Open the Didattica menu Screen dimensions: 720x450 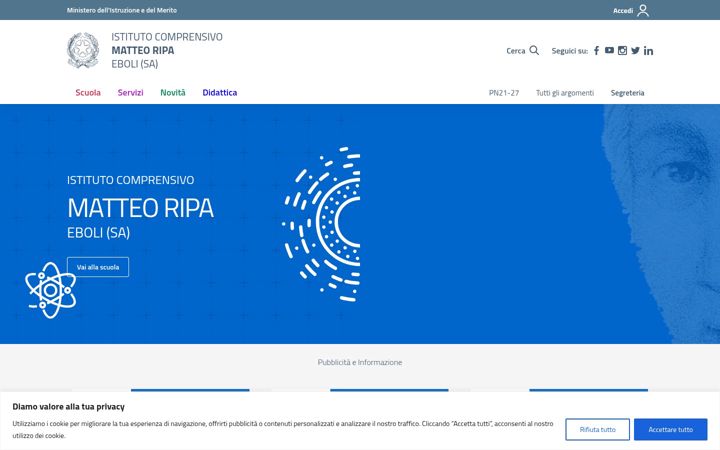tap(219, 93)
